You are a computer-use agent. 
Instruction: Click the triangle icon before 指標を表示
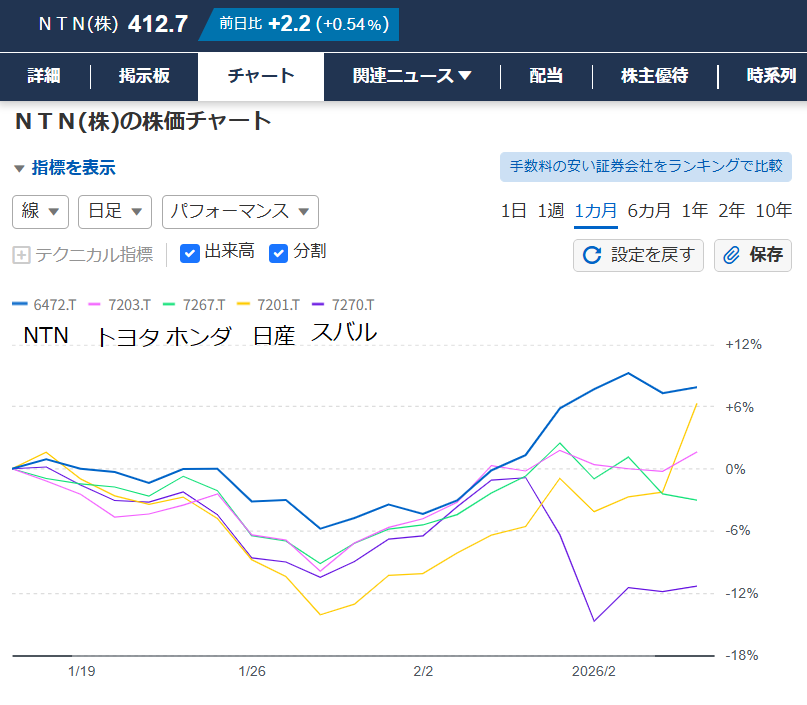pos(19,168)
